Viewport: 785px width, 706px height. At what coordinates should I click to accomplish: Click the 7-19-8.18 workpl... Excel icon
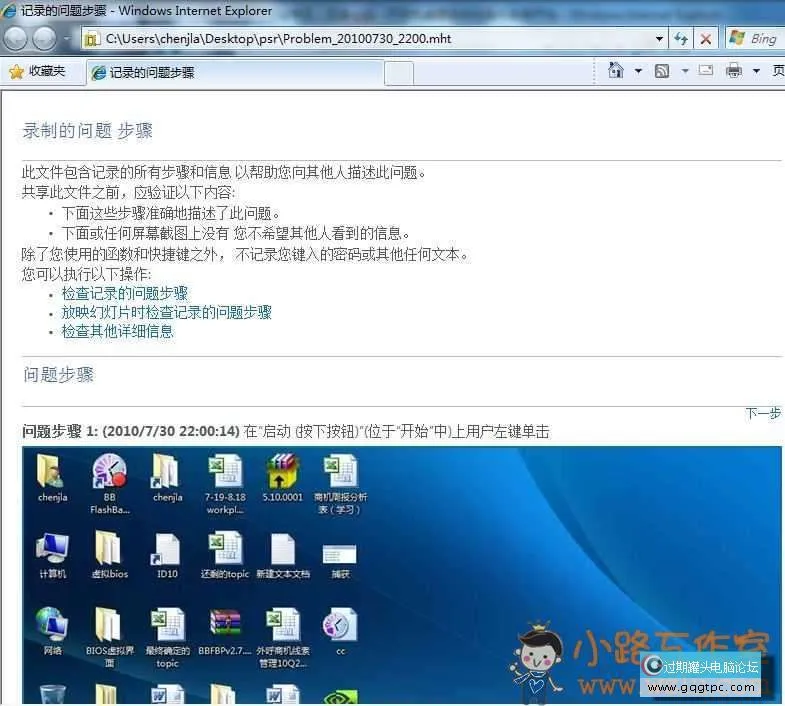(x=225, y=484)
